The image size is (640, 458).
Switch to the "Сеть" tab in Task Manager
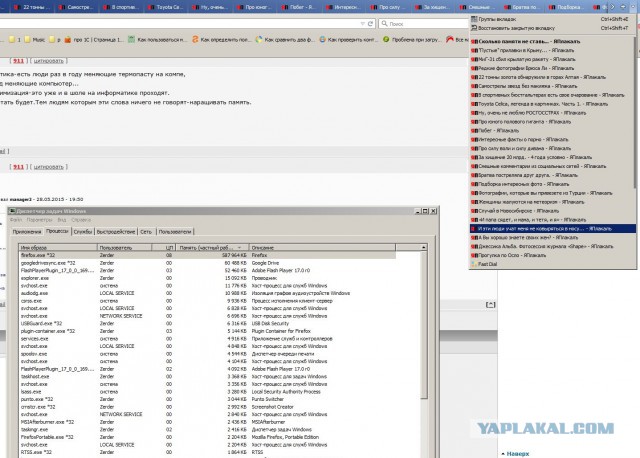tap(146, 232)
